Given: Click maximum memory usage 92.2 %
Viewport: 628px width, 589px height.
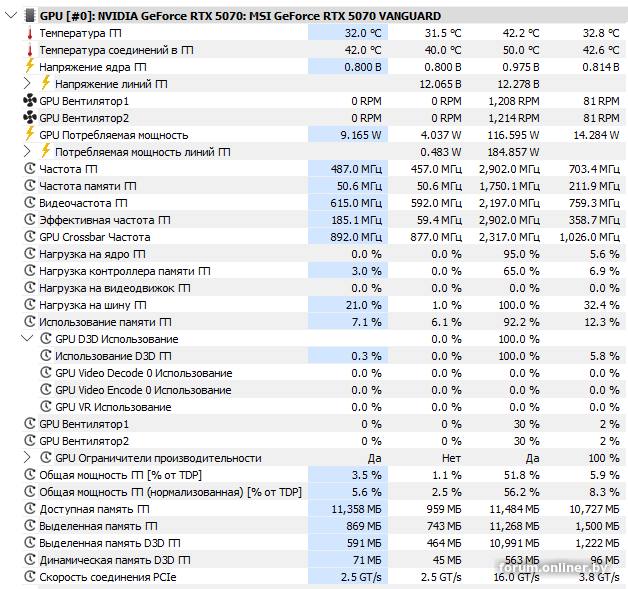Looking at the screenshot, I should (x=521, y=322).
